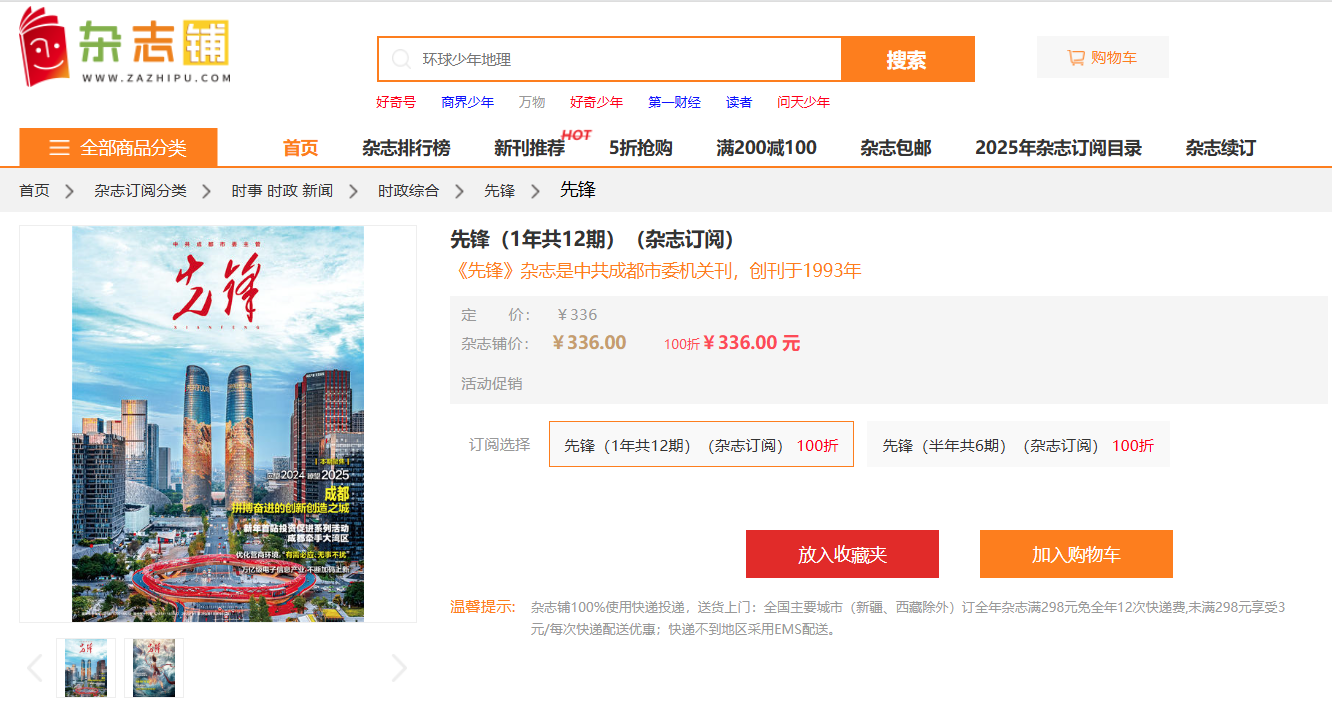This screenshot has height=719, width=1332.
Task: Click the right arrow of the cover carousel
Action: (x=399, y=668)
